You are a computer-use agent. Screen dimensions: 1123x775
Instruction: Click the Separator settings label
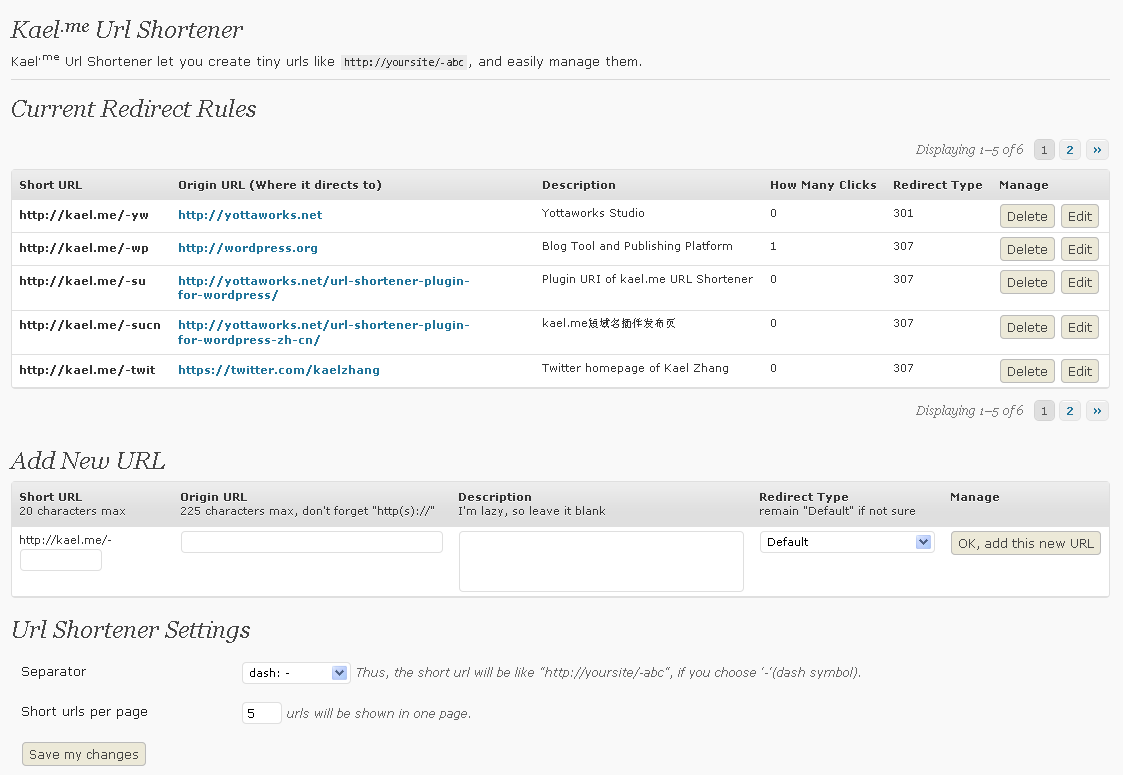tap(54, 672)
